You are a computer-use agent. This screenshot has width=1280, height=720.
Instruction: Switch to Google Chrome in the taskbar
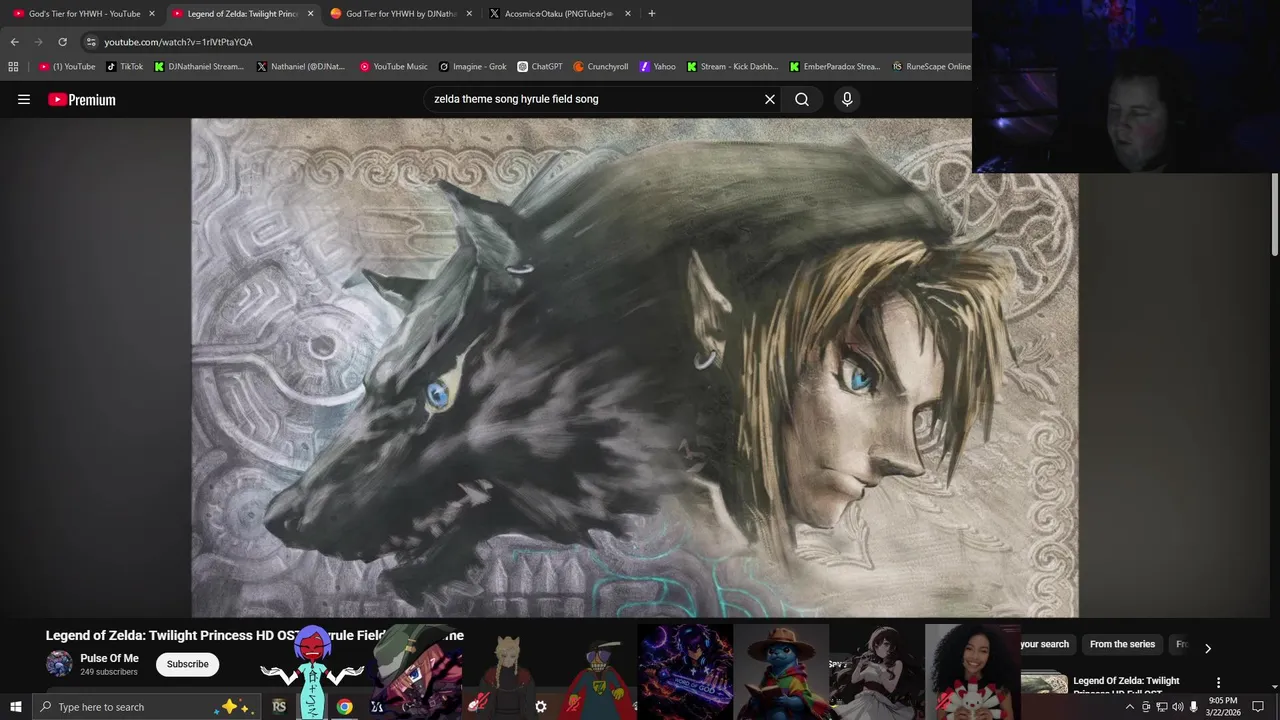344,707
